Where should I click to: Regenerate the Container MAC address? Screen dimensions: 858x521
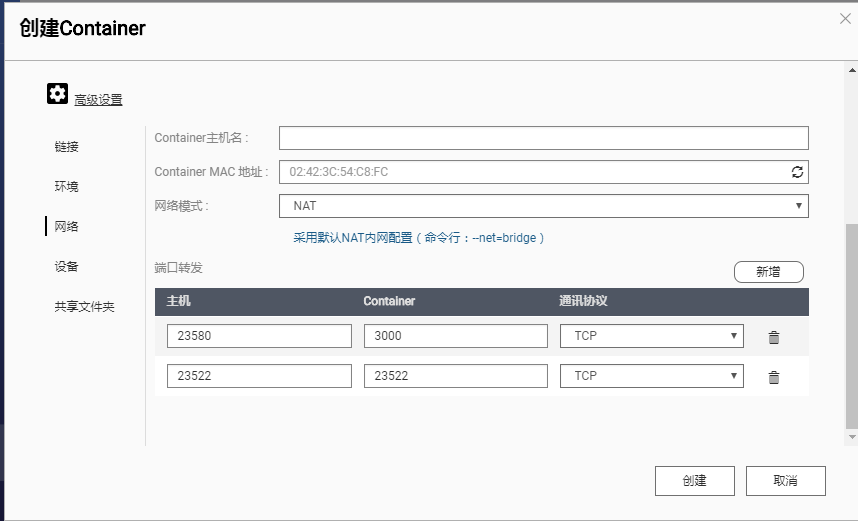797,172
